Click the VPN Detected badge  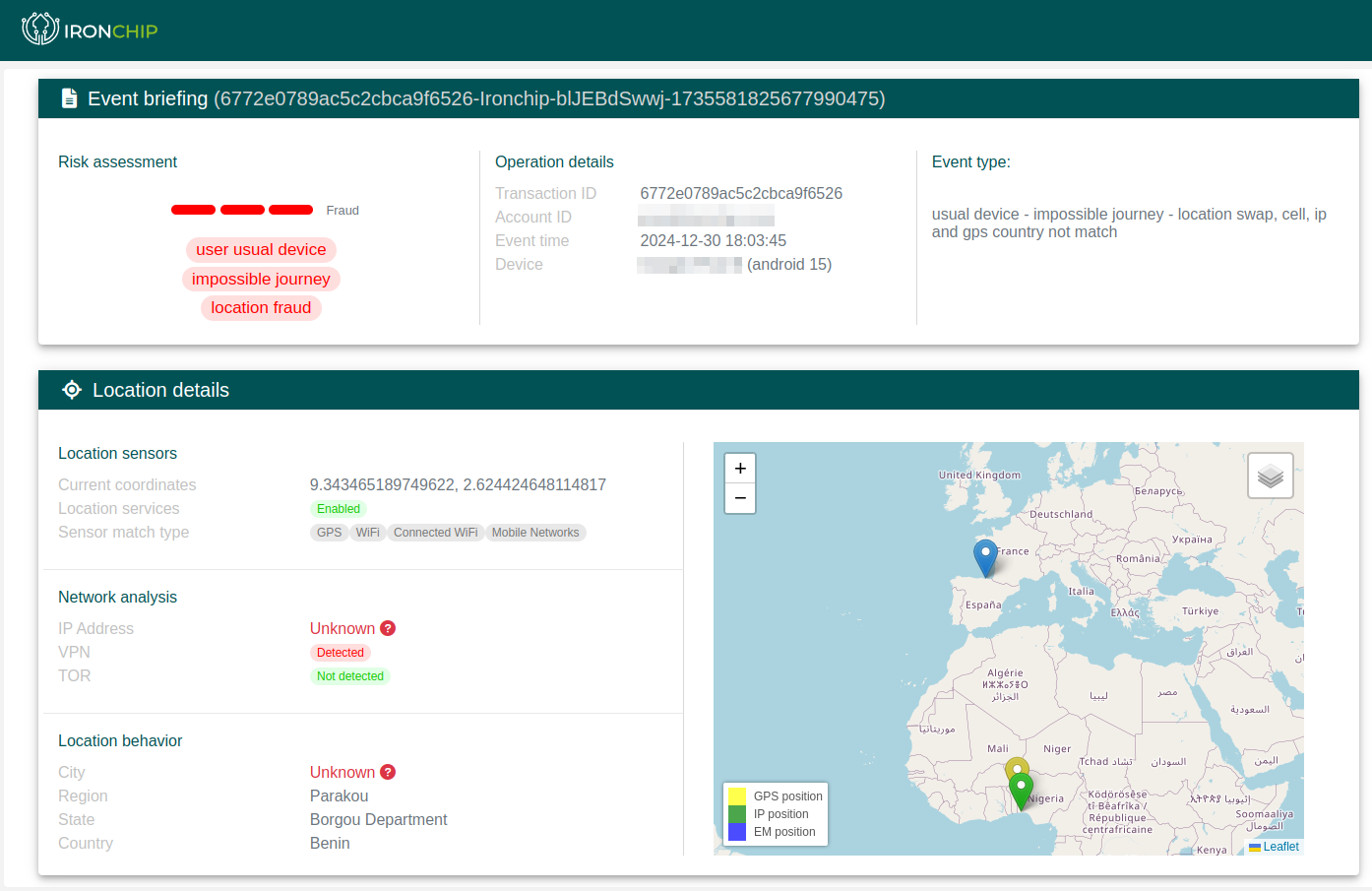tap(341, 653)
